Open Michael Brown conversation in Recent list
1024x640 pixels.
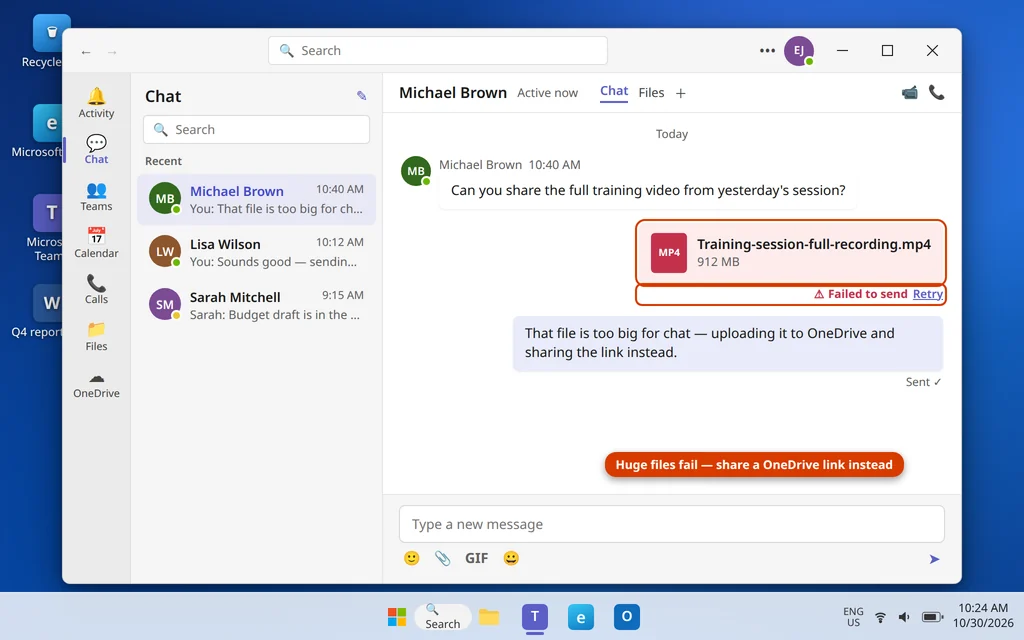tap(256, 199)
